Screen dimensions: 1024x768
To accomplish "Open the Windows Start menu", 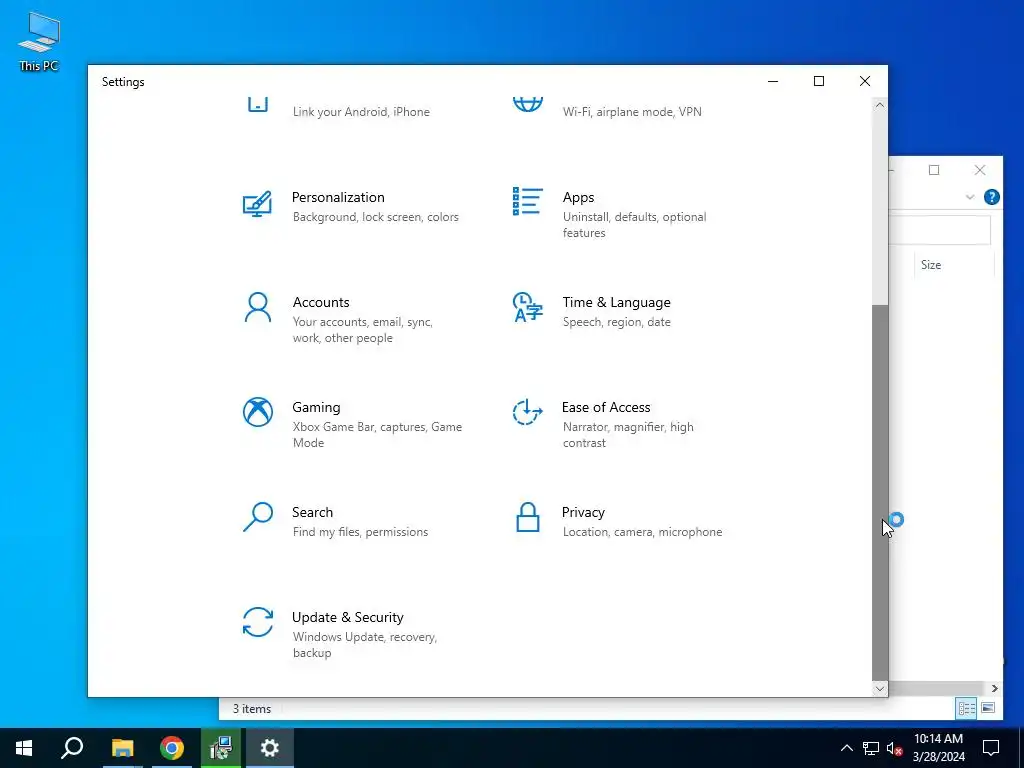I will click(24, 748).
